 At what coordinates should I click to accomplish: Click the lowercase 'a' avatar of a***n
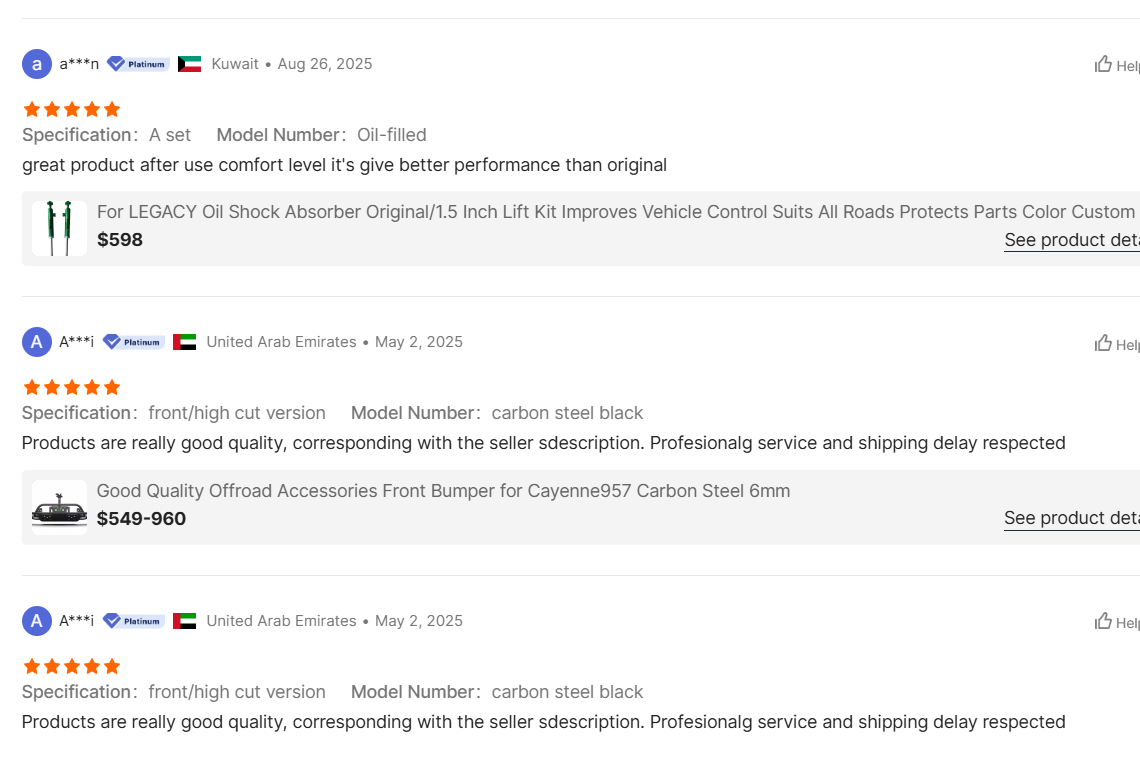tap(37, 64)
